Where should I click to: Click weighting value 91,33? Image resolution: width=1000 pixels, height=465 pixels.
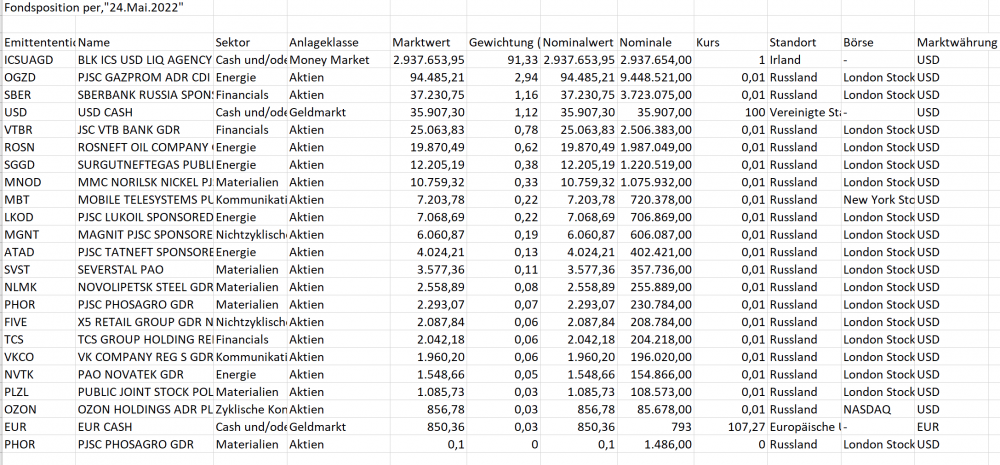pos(503,60)
